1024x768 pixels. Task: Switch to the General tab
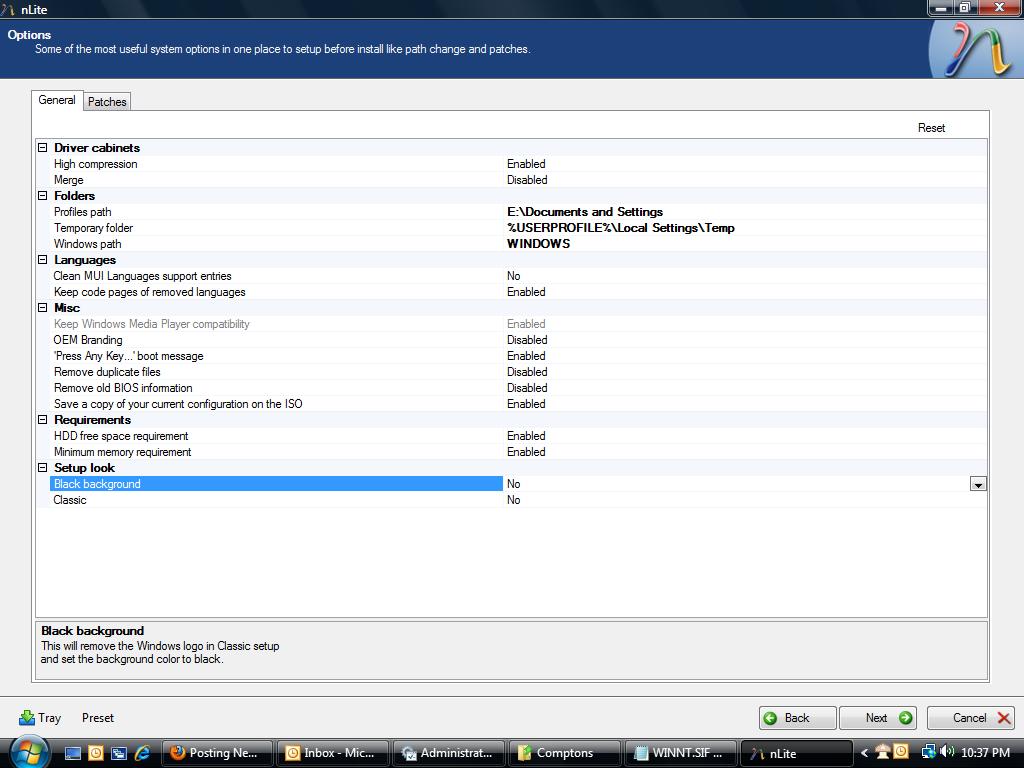[x=57, y=100]
